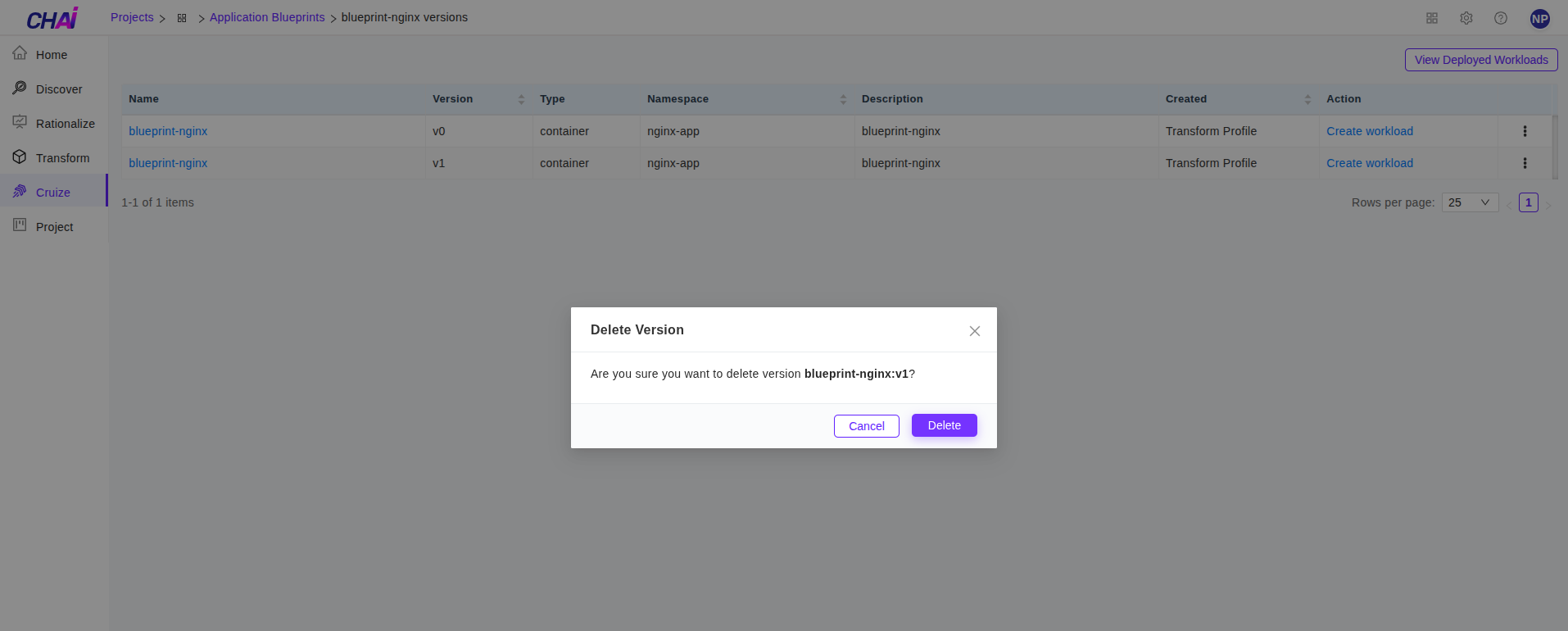Sort the table by Namespace column

click(842, 99)
